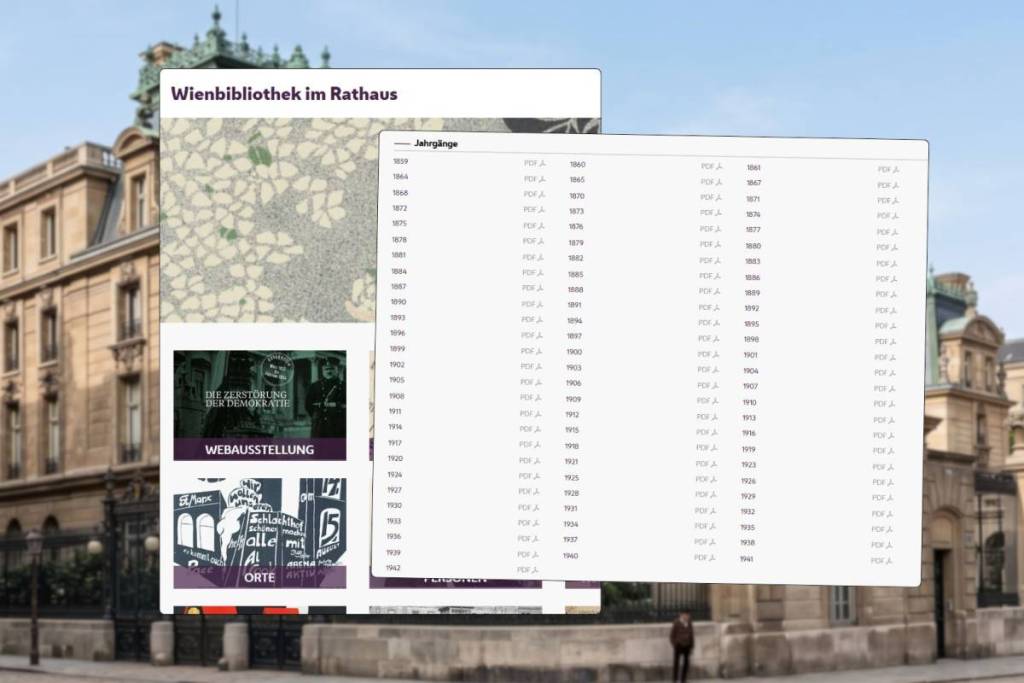Download the PDF for year 1929
Viewport: 1024px width, 683px height.
883,498
